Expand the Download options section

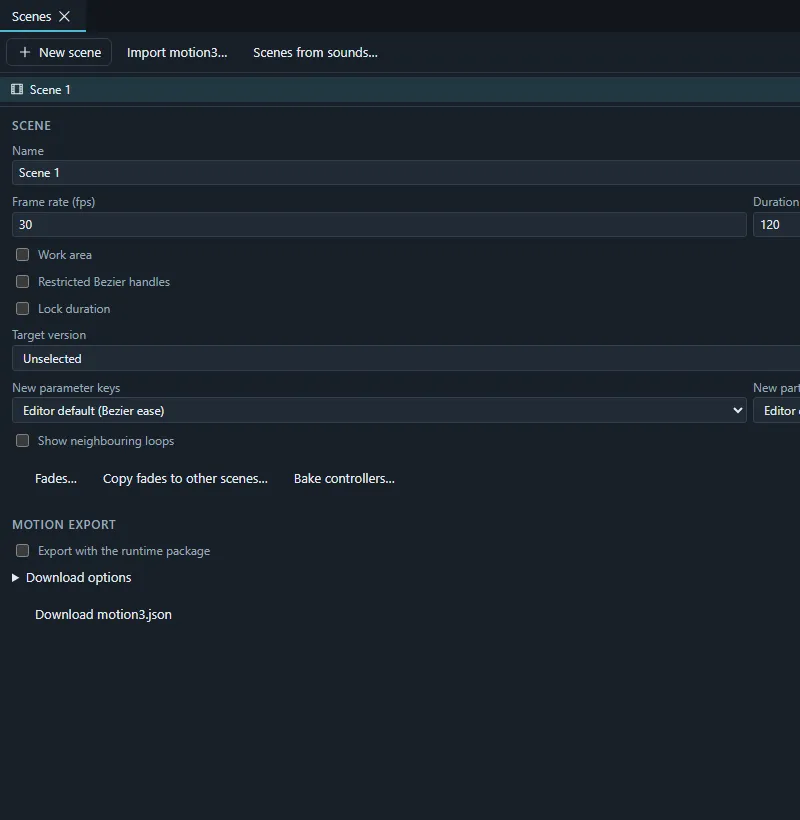click(x=72, y=577)
